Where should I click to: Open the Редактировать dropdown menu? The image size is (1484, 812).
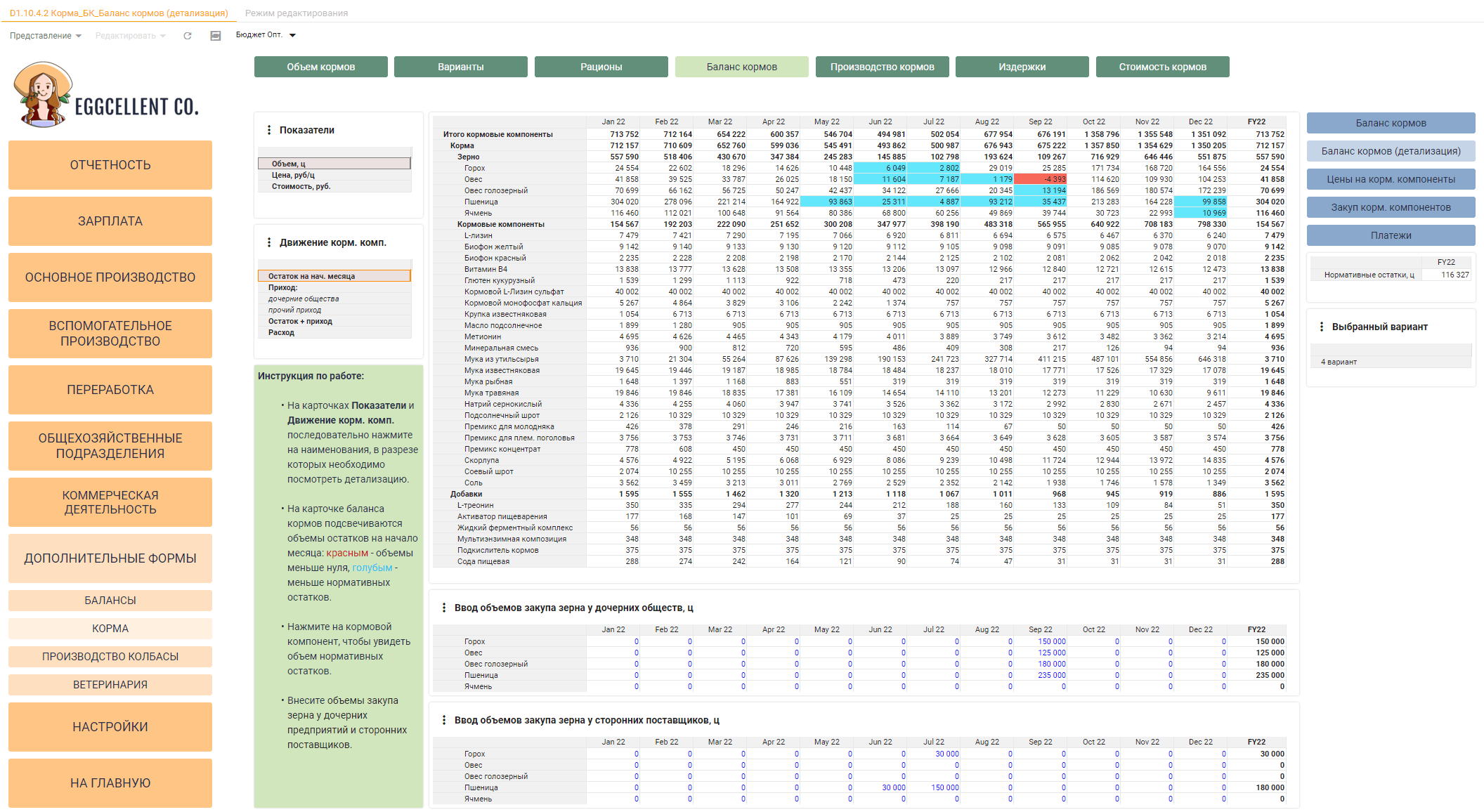pyautogui.click(x=130, y=36)
